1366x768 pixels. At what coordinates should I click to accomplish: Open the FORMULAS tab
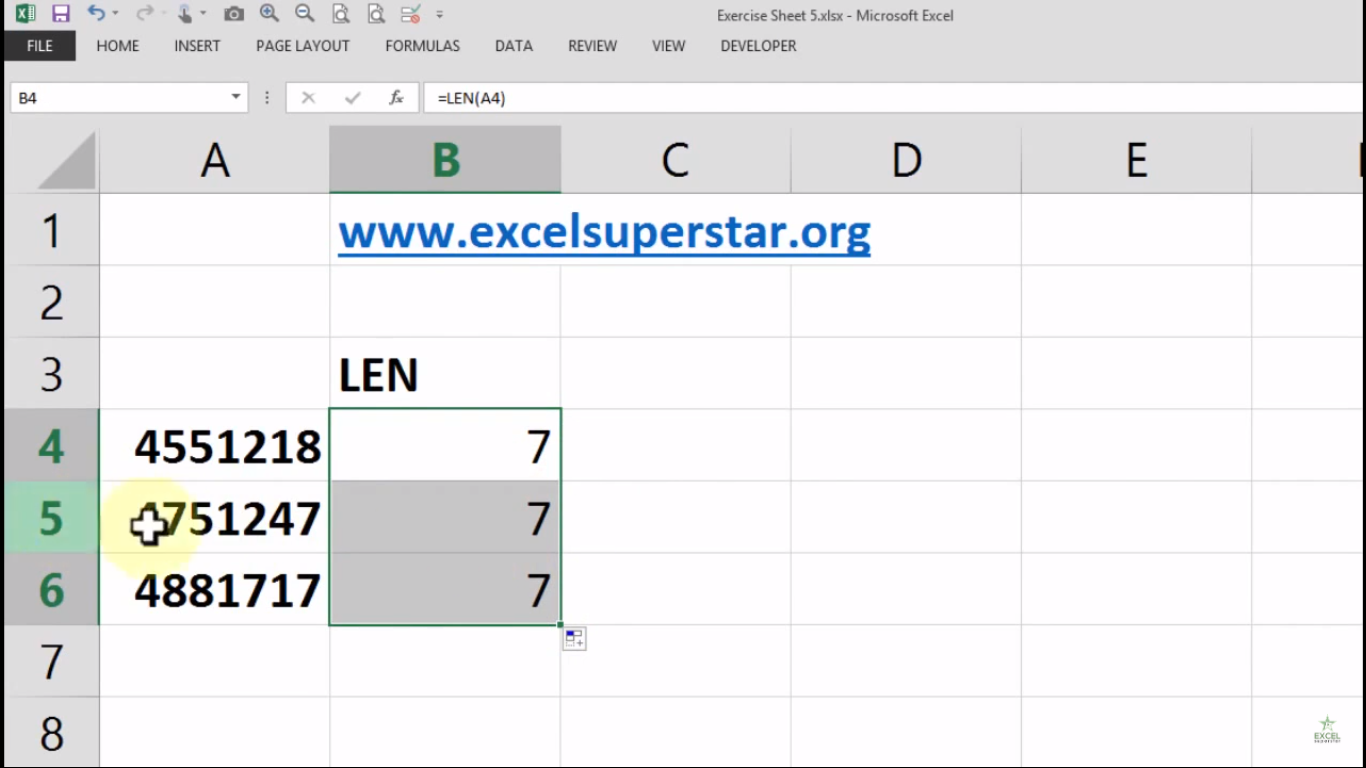click(x=423, y=46)
